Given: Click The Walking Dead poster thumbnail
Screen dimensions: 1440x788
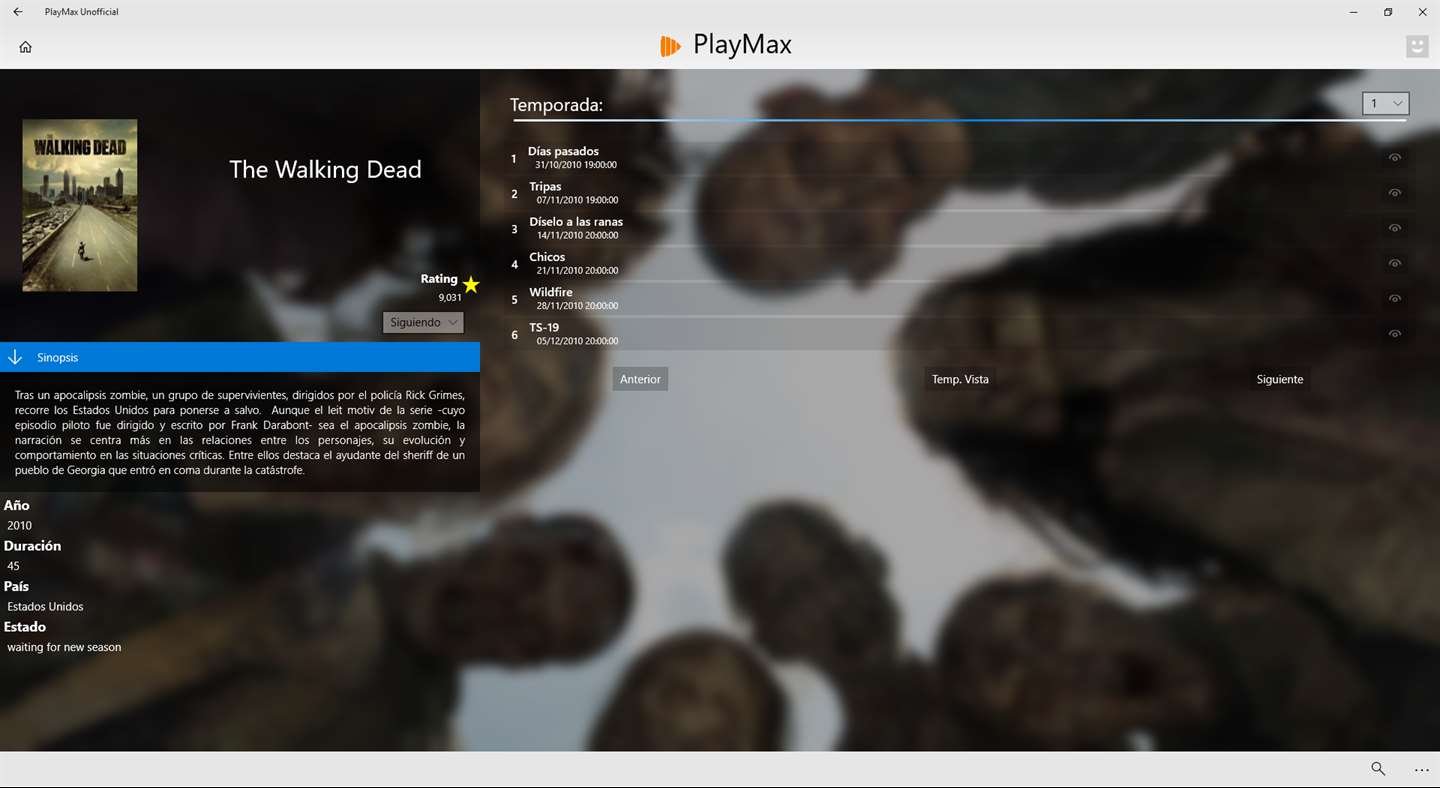Looking at the screenshot, I should tap(80, 205).
